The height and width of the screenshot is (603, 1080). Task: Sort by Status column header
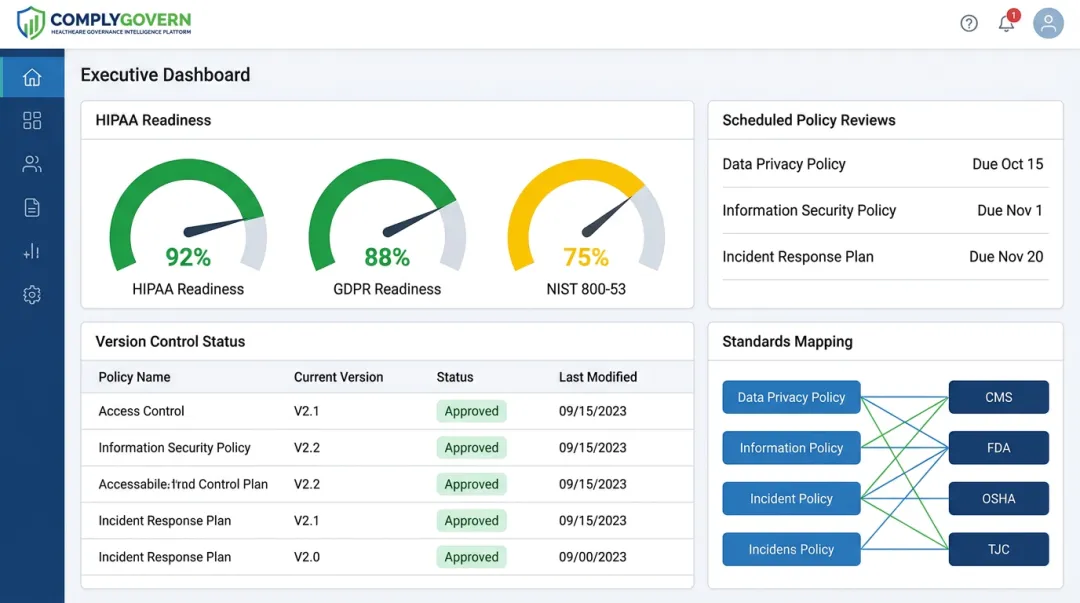click(x=455, y=377)
